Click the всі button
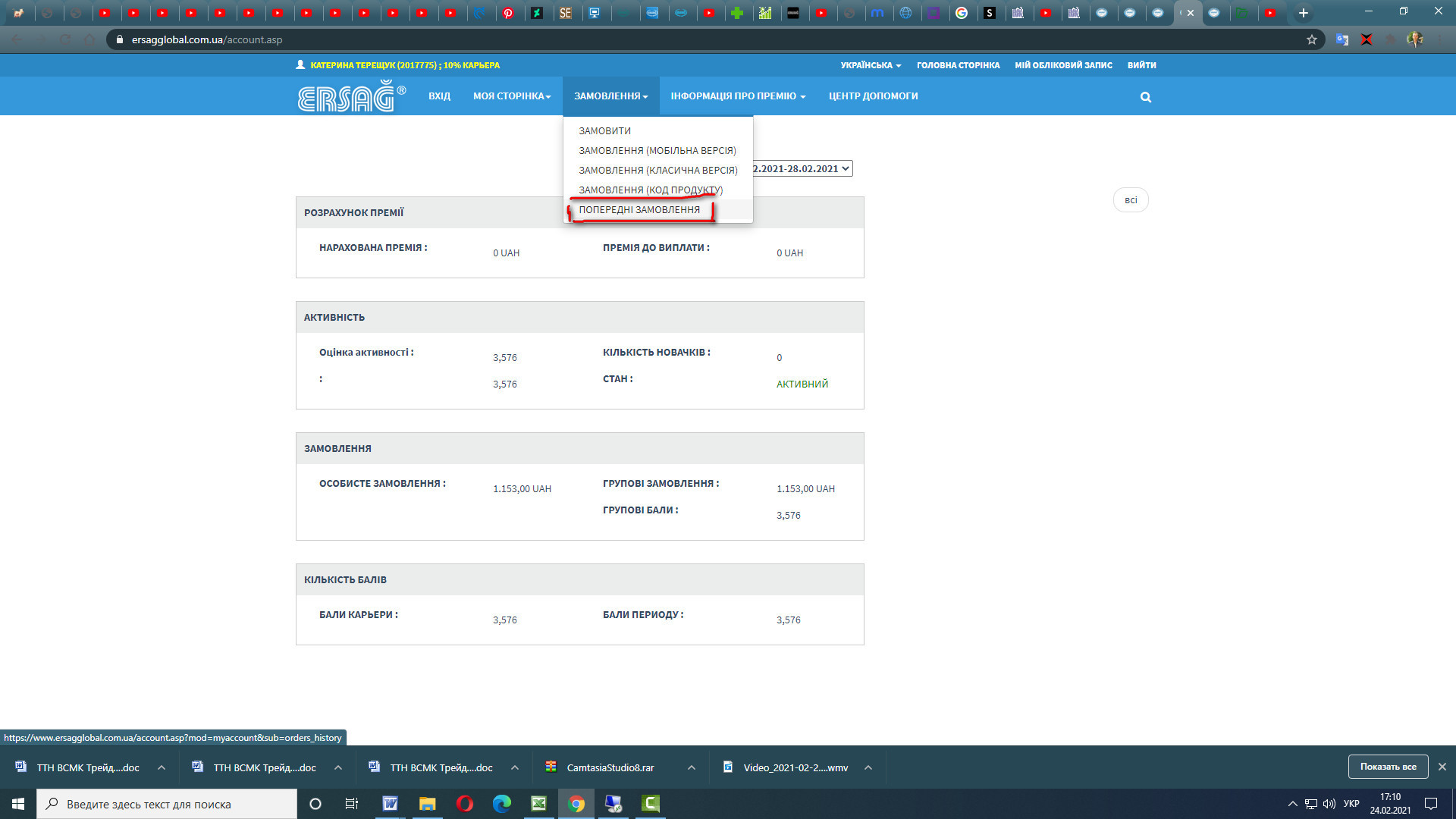The image size is (1456, 819). [1131, 200]
